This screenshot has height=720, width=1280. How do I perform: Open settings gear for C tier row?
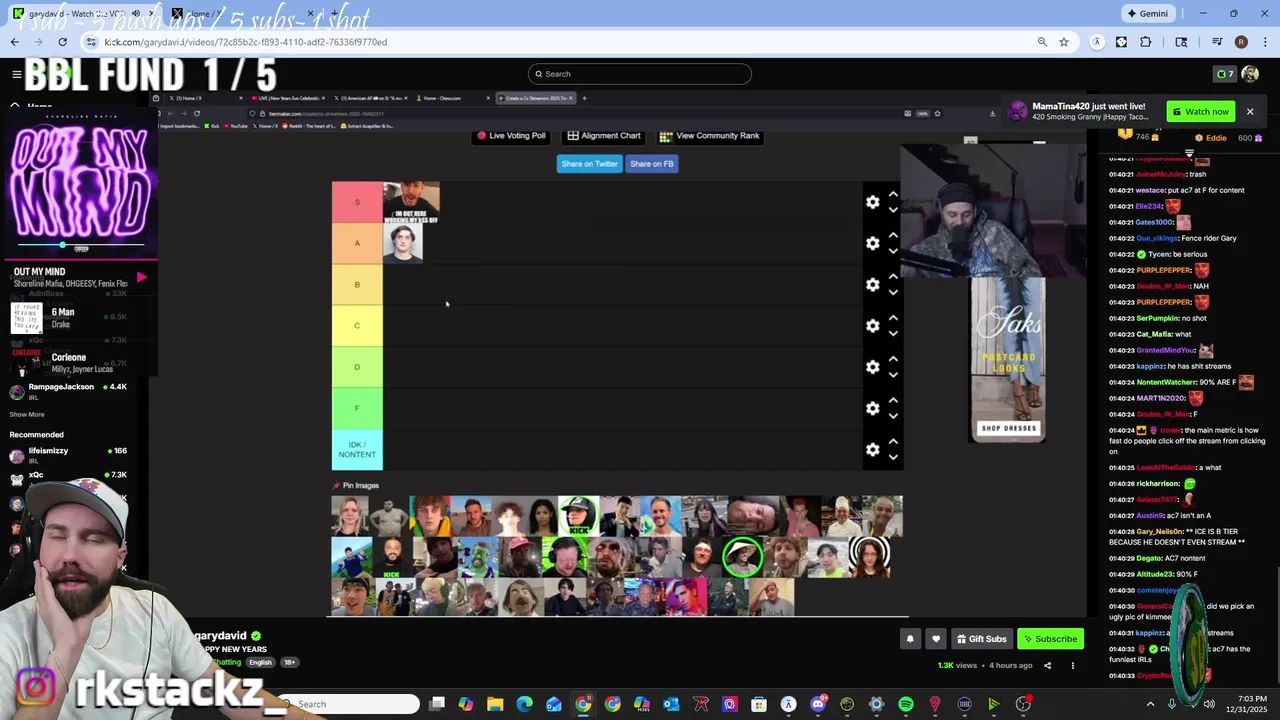(x=873, y=326)
